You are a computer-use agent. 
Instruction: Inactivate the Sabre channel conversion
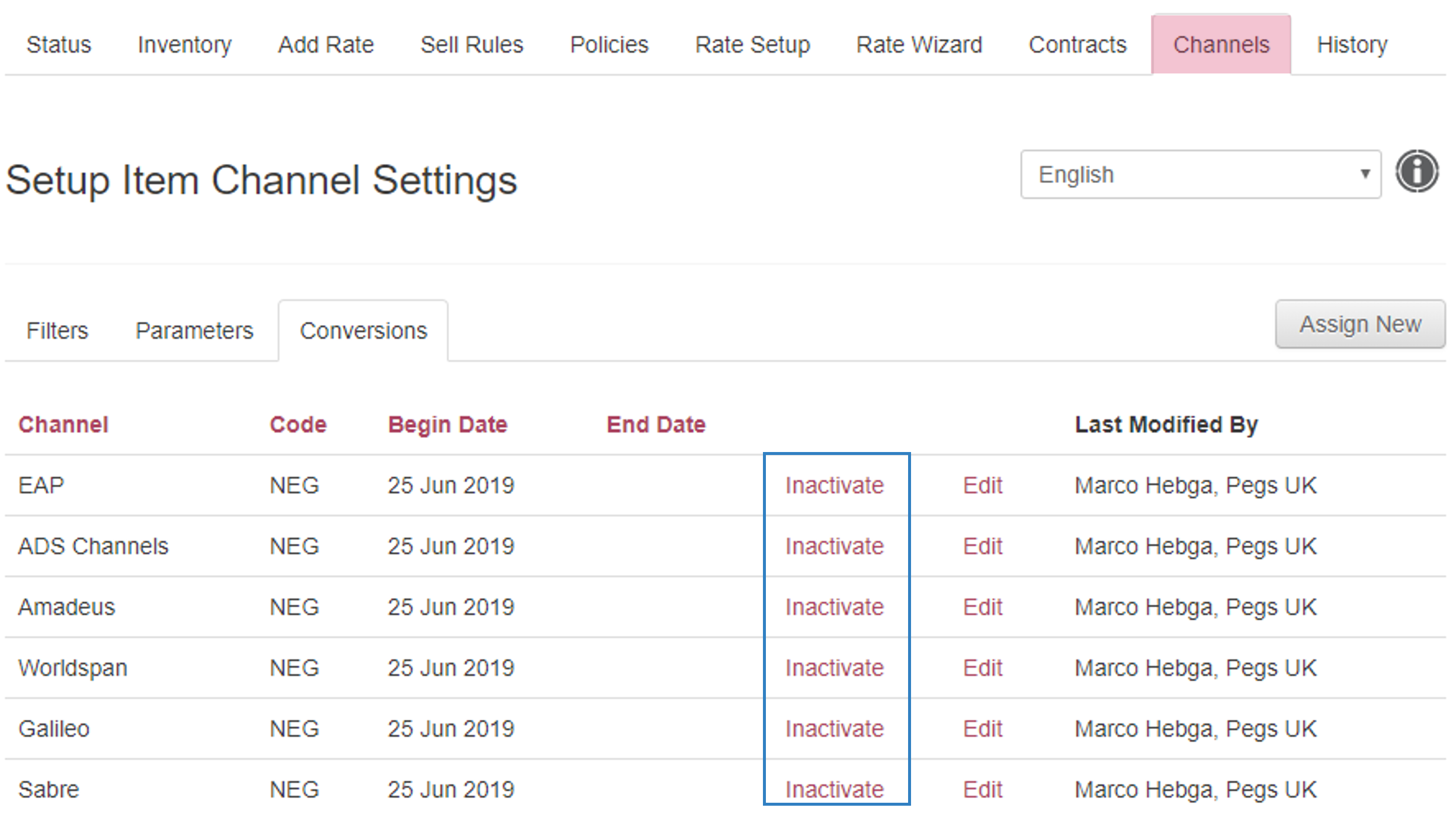tap(834, 790)
